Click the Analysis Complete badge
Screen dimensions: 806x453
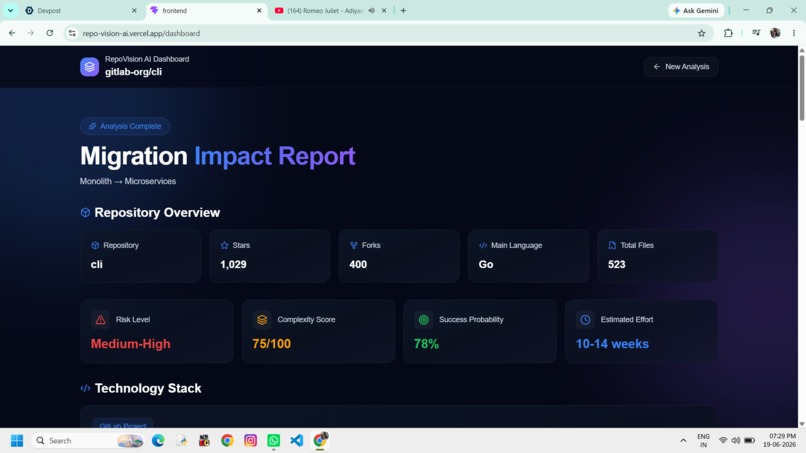click(x=125, y=126)
